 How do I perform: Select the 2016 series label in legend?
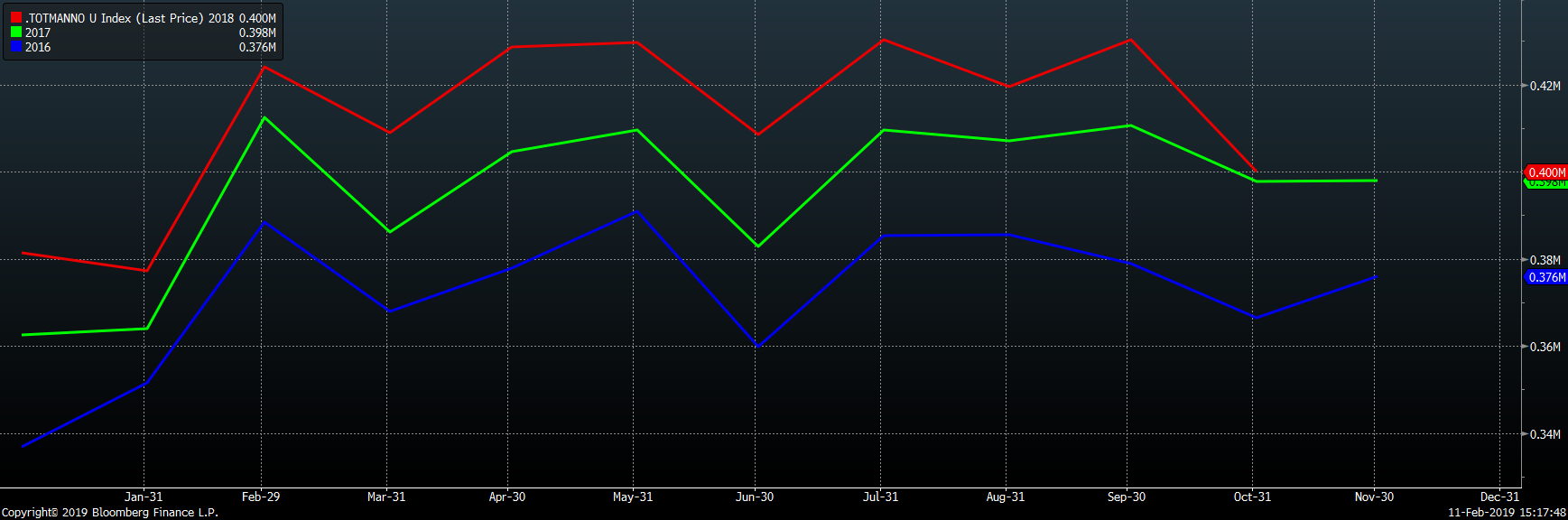click(x=38, y=47)
